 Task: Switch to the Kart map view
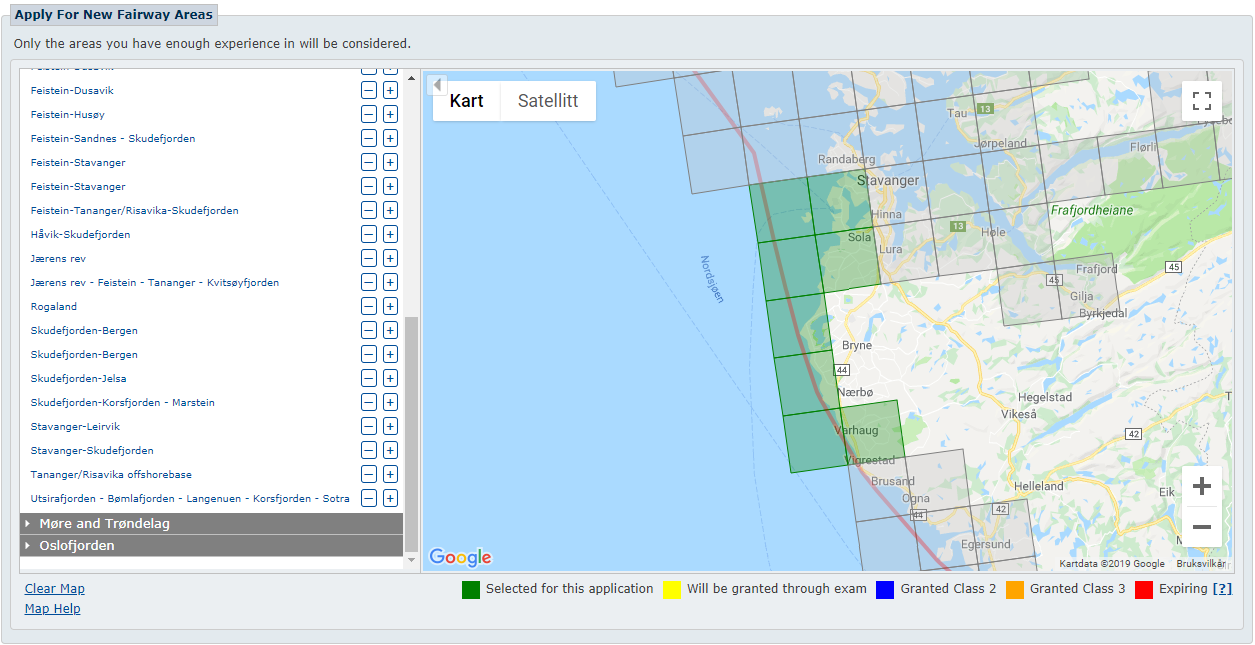click(466, 101)
